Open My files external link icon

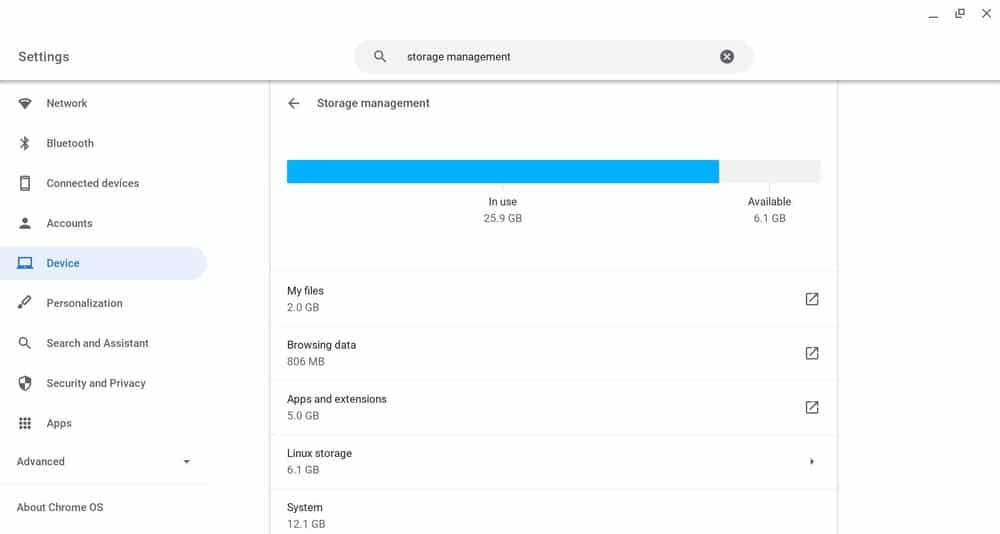click(x=812, y=299)
